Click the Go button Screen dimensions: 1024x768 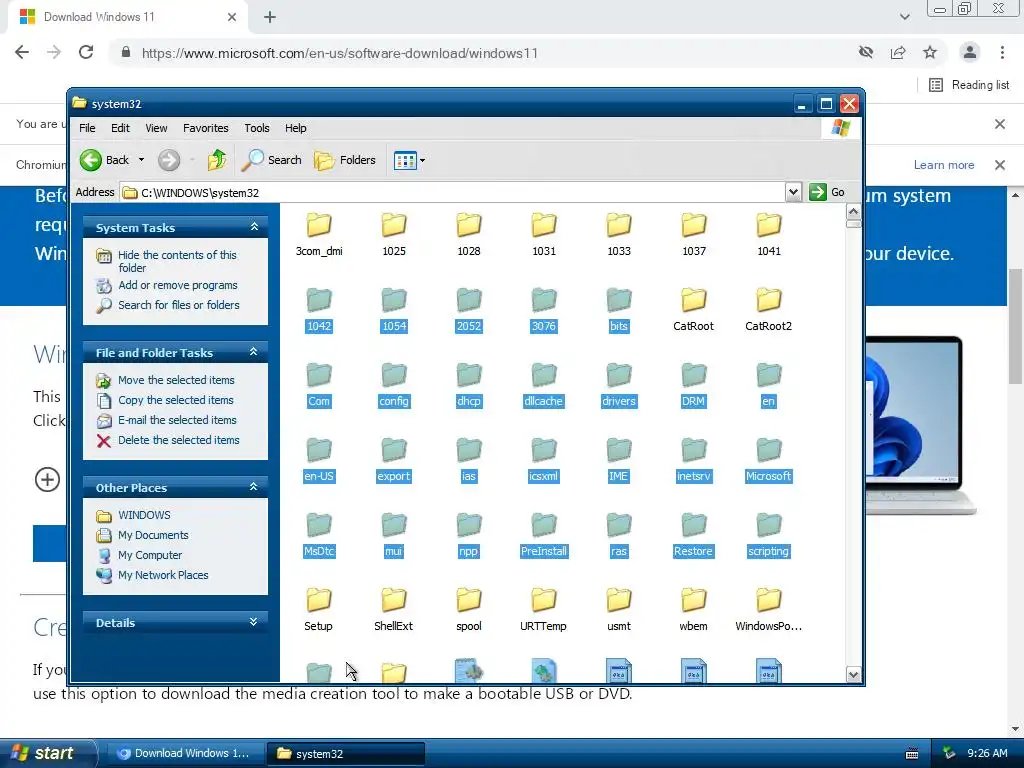click(x=827, y=192)
